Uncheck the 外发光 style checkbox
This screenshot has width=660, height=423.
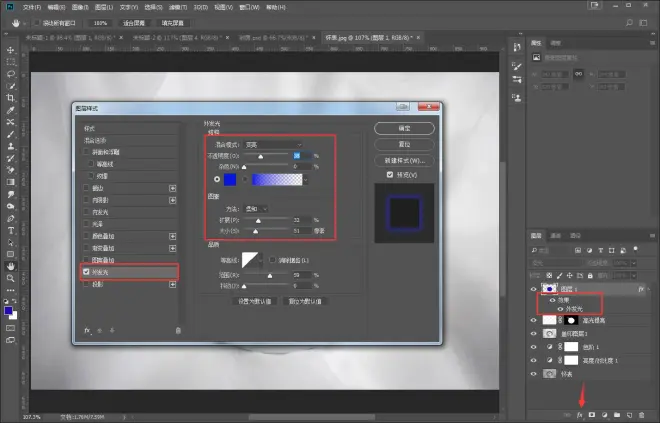86,272
